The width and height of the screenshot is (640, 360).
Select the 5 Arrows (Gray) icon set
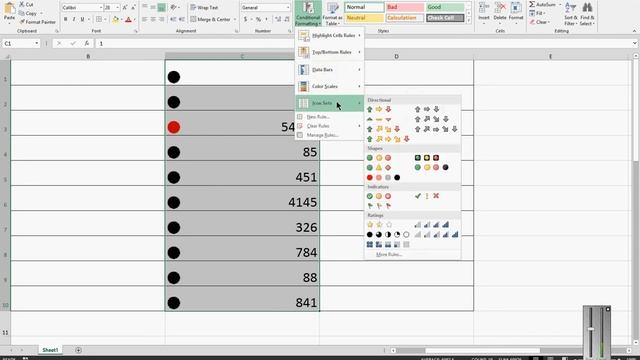click(x=436, y=129)
